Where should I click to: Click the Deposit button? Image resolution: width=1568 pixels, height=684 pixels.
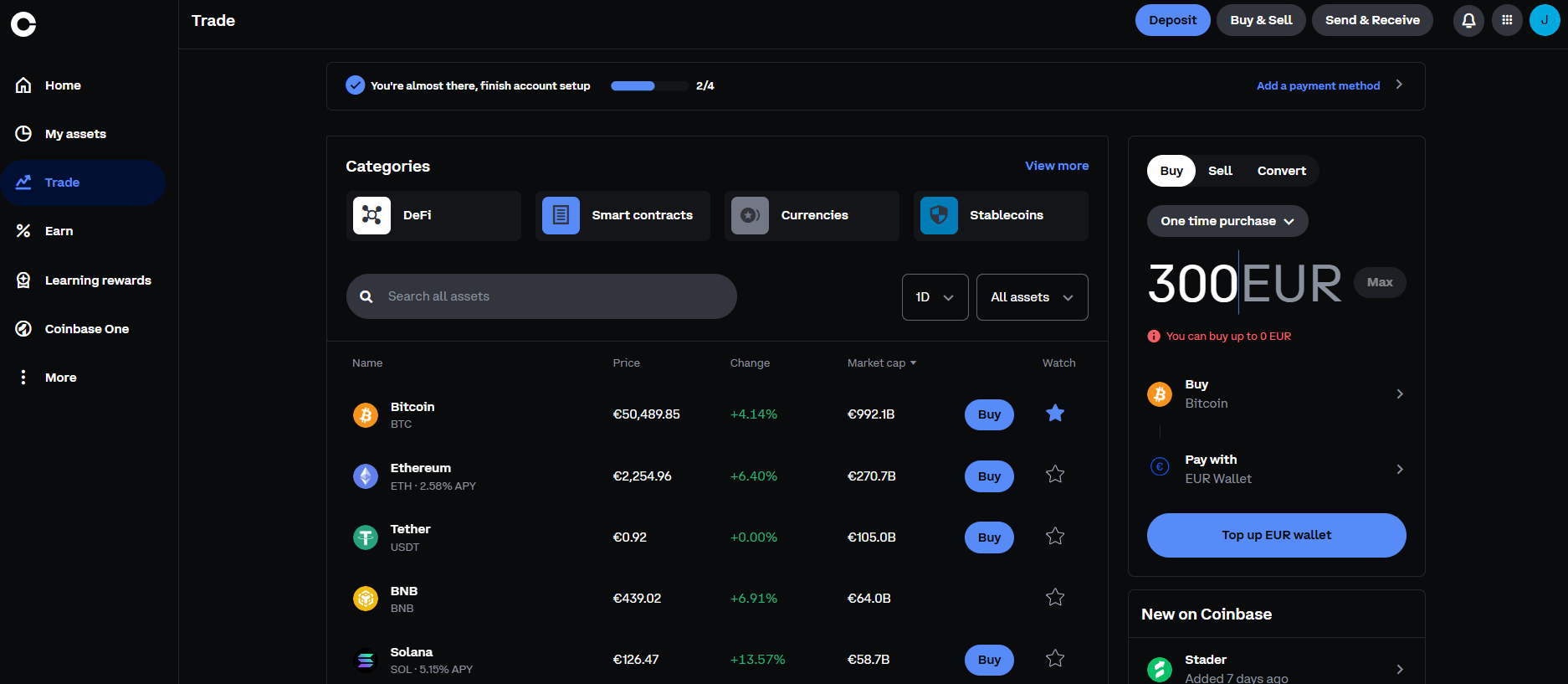pos(1172,20)
